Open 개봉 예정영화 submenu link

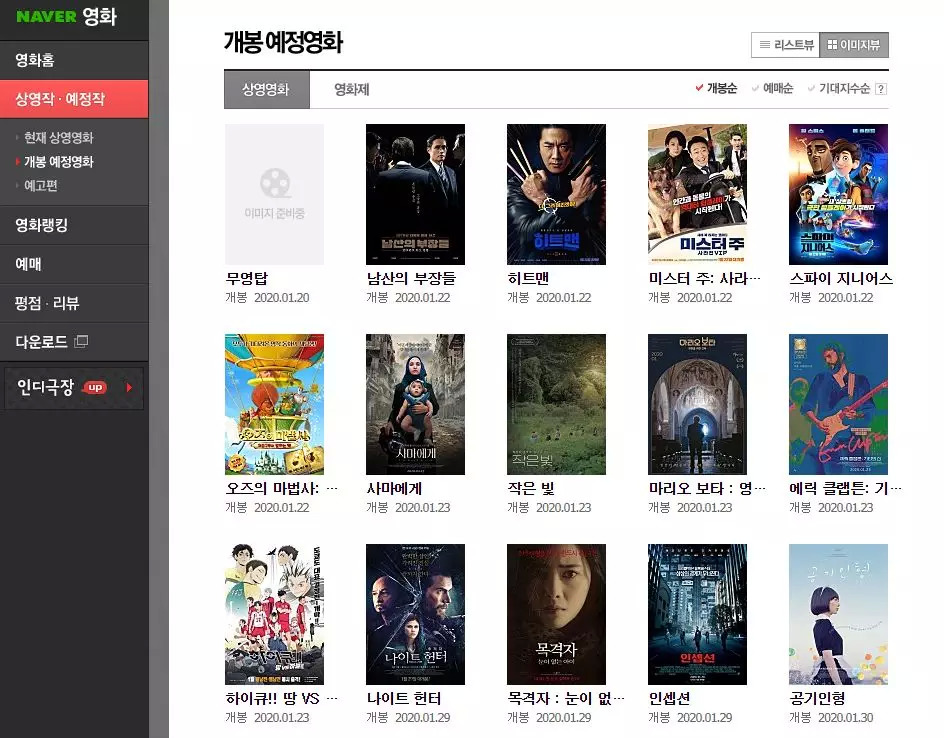point(58,162)
